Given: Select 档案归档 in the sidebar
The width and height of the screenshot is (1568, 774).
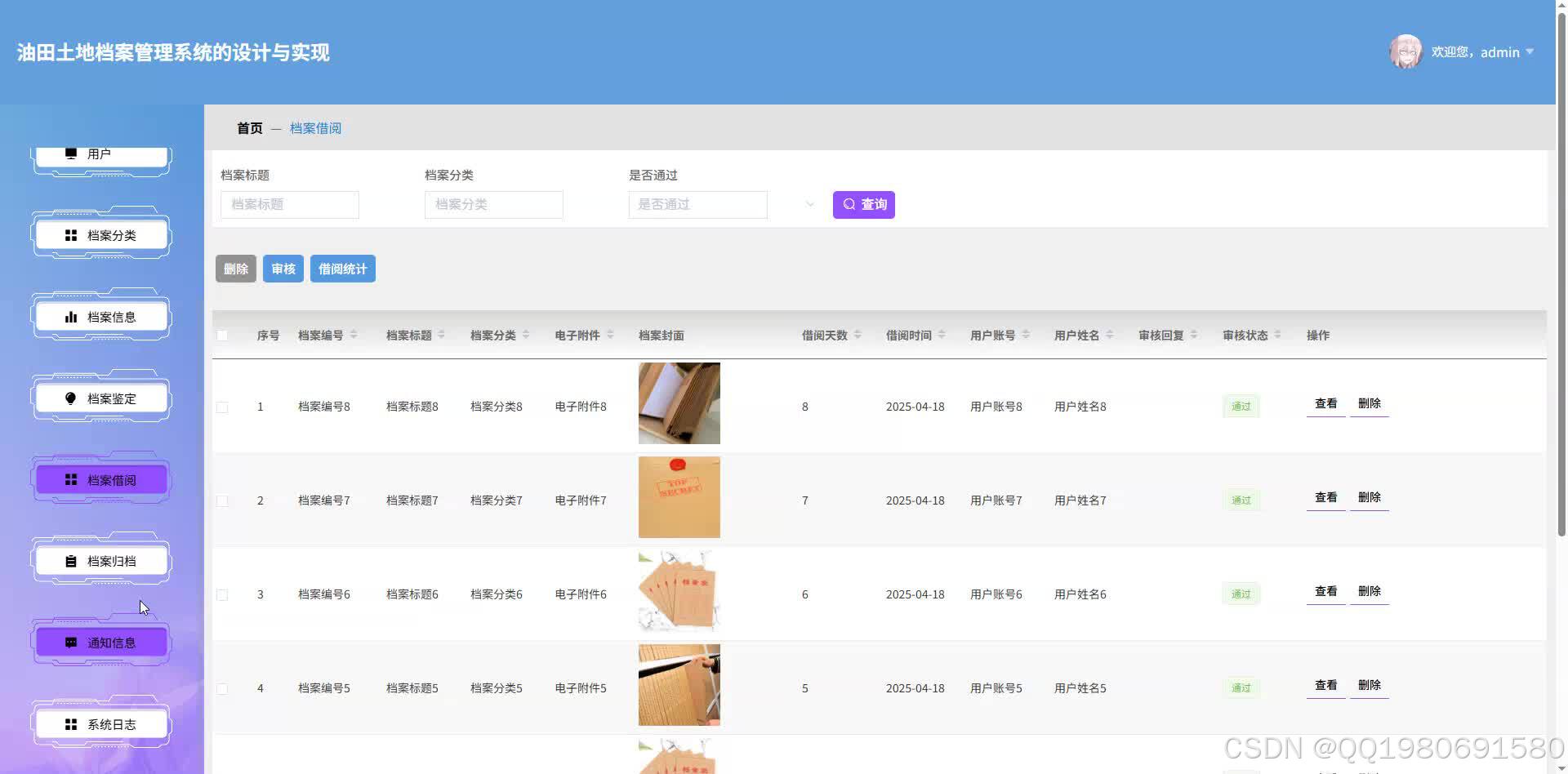Looking at the screenshot, I should 100,561.
